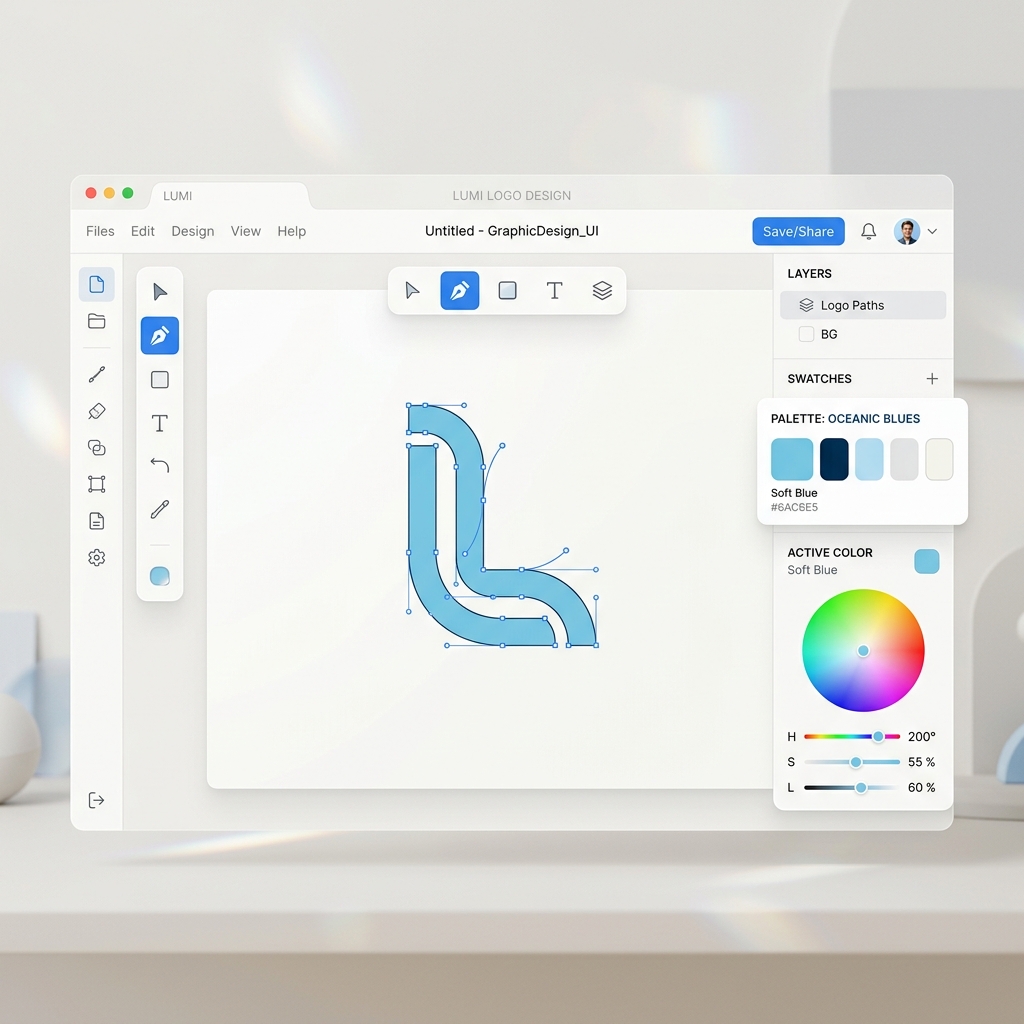Select the Pen tool in vertical toolbar

point(160,336)
